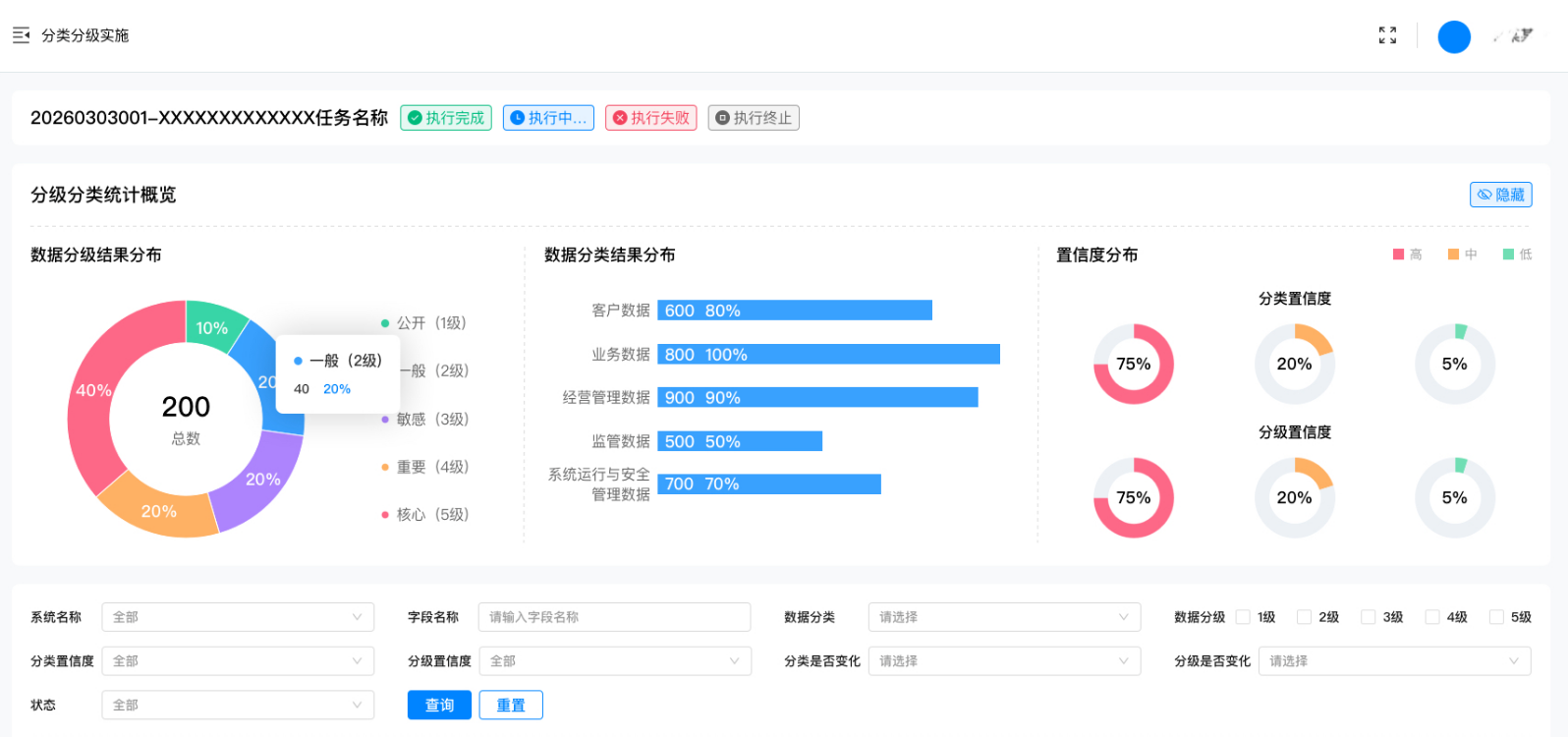Image resolution: width=1568 pixels, height=737 pixels.
Task: Click the 业务数据 800 bar
Action: click(x=828, y=354)
